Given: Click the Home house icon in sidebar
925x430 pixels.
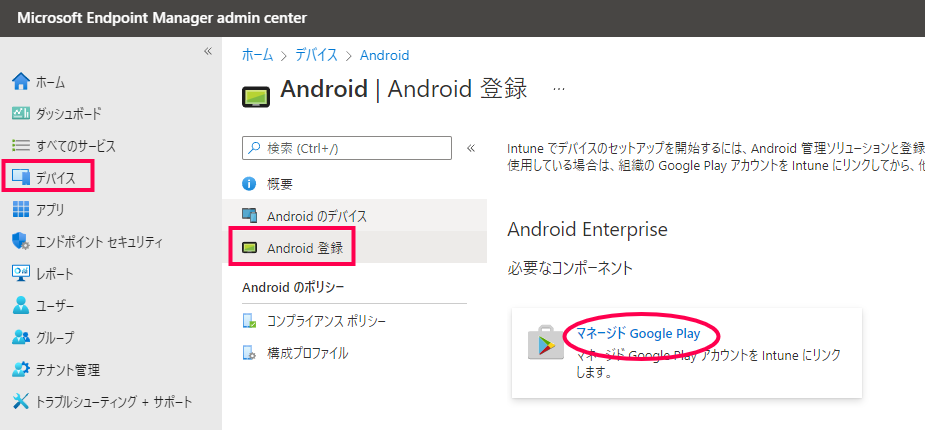Looking at the screenshot, I should (x=21, y=81).
